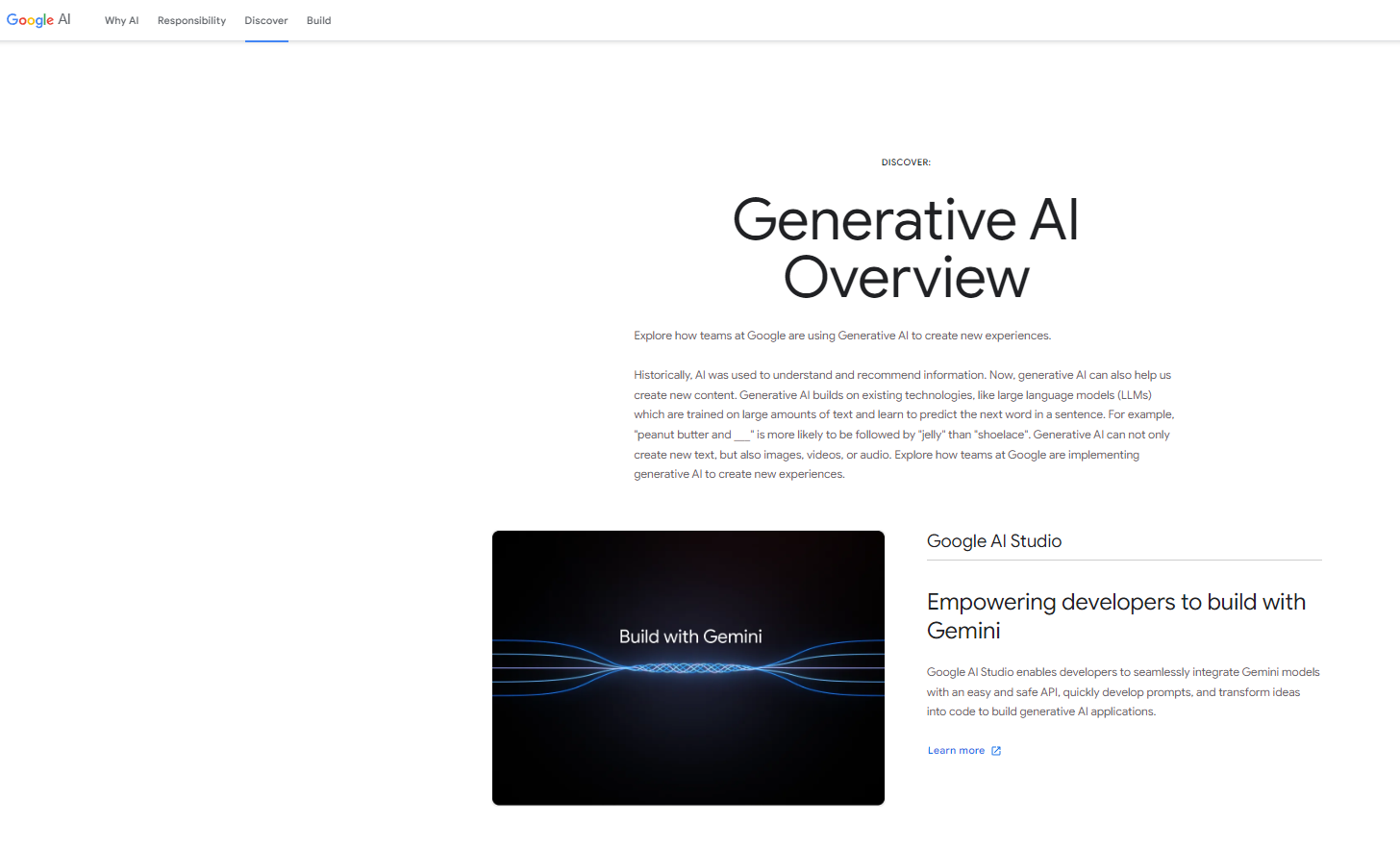Click the Google AI Studio section title
Image resolution: width=1400 pixels, height=848 pixels.
tap(994, 541)
